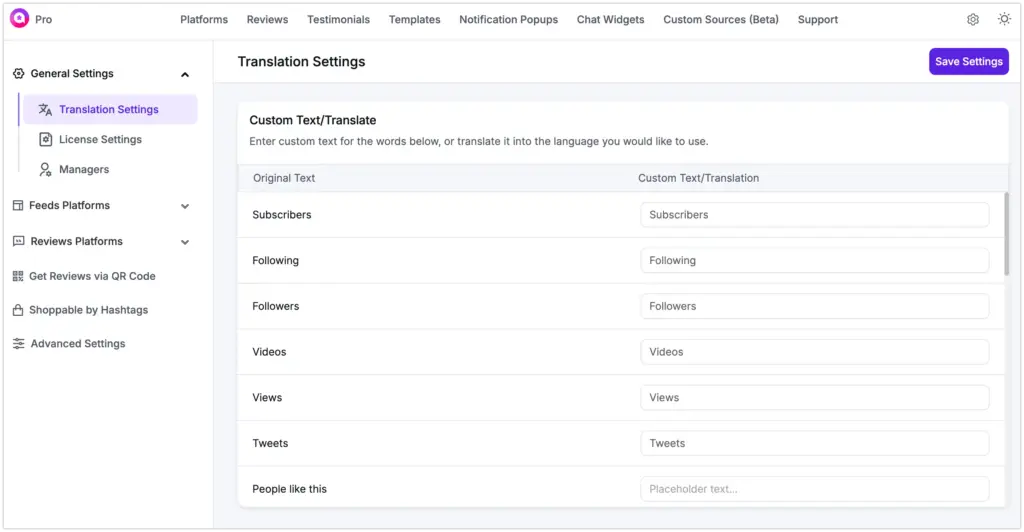Toggle light/dark mode sun icon
The height and width of the screenshot is (532, 1024).
tap(1004, 19)
